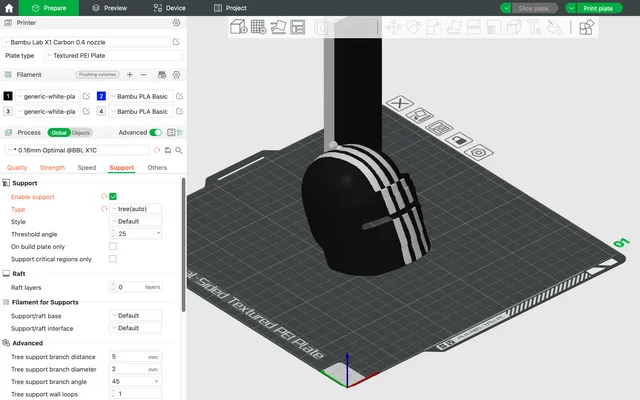Auto orient objects on this plate
This screenshot has width=640, height=400.
click(x=419, y=116)
